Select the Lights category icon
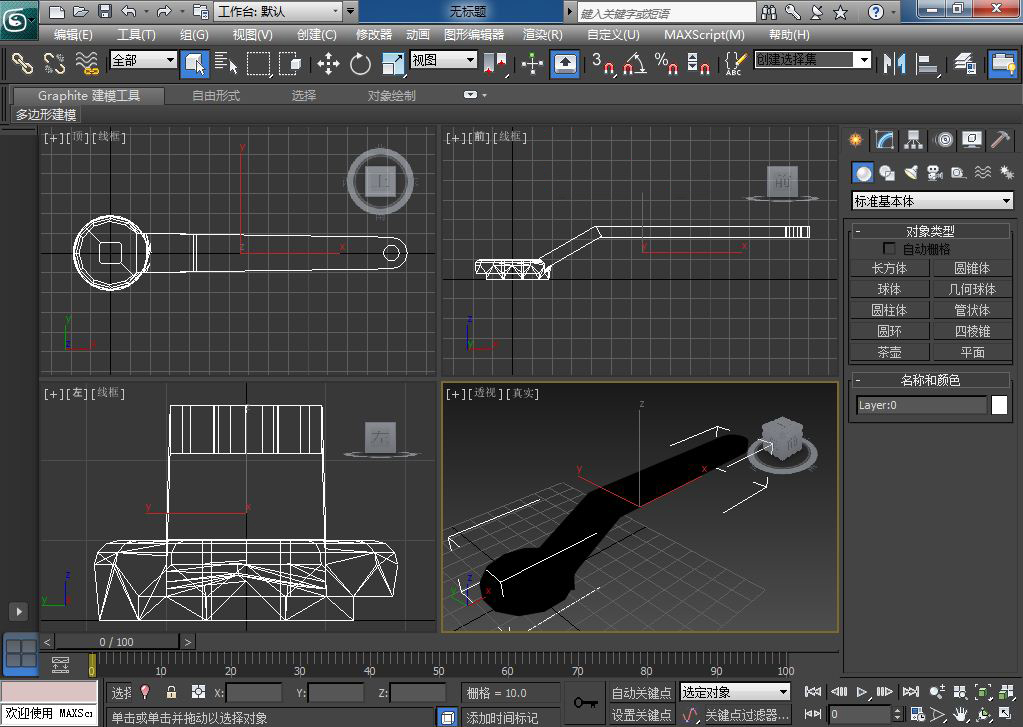 (911, 173)
